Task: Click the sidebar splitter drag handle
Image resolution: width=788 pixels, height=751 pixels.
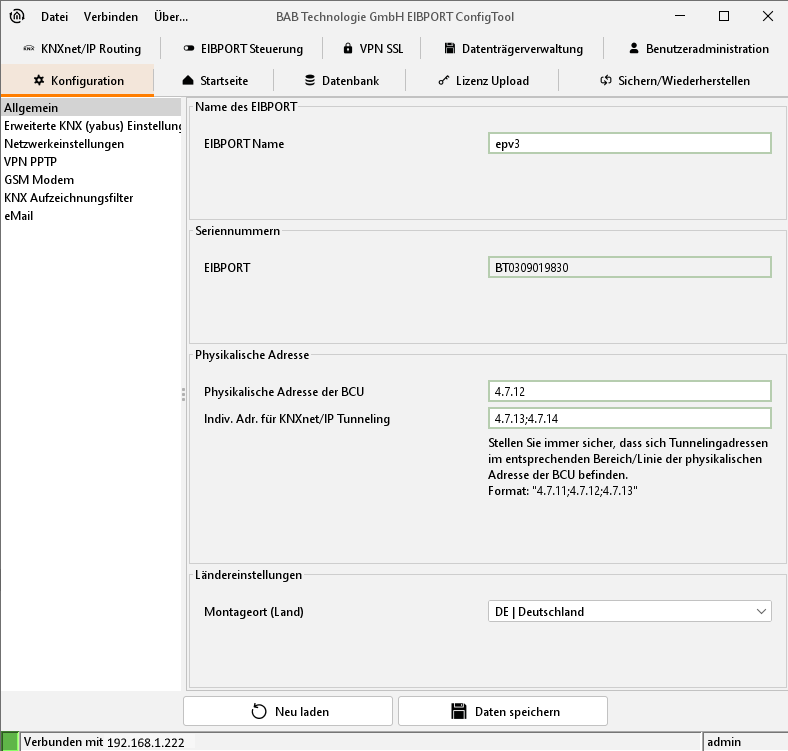Action: (184, 394)
